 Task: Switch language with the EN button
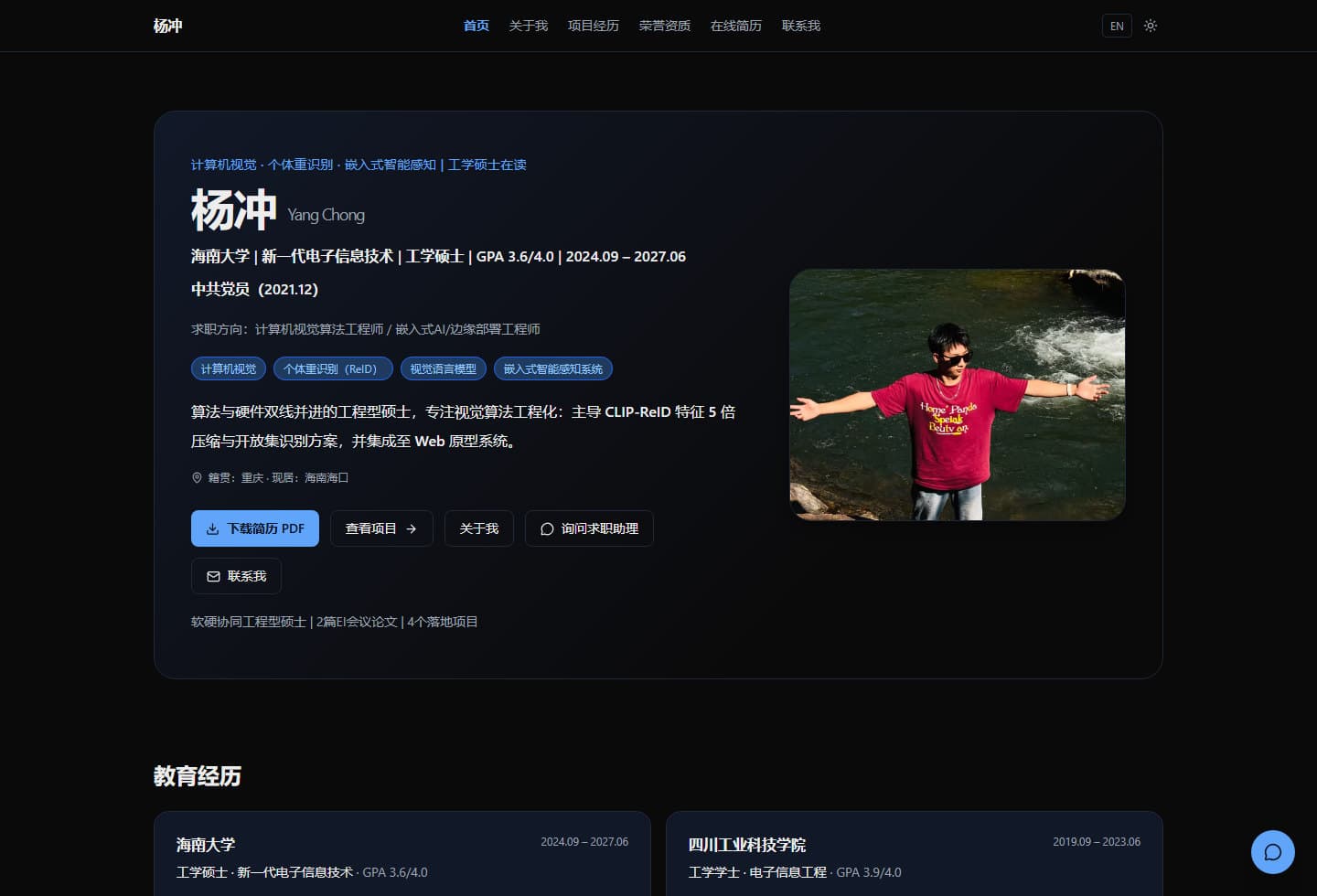[1117, 26]
